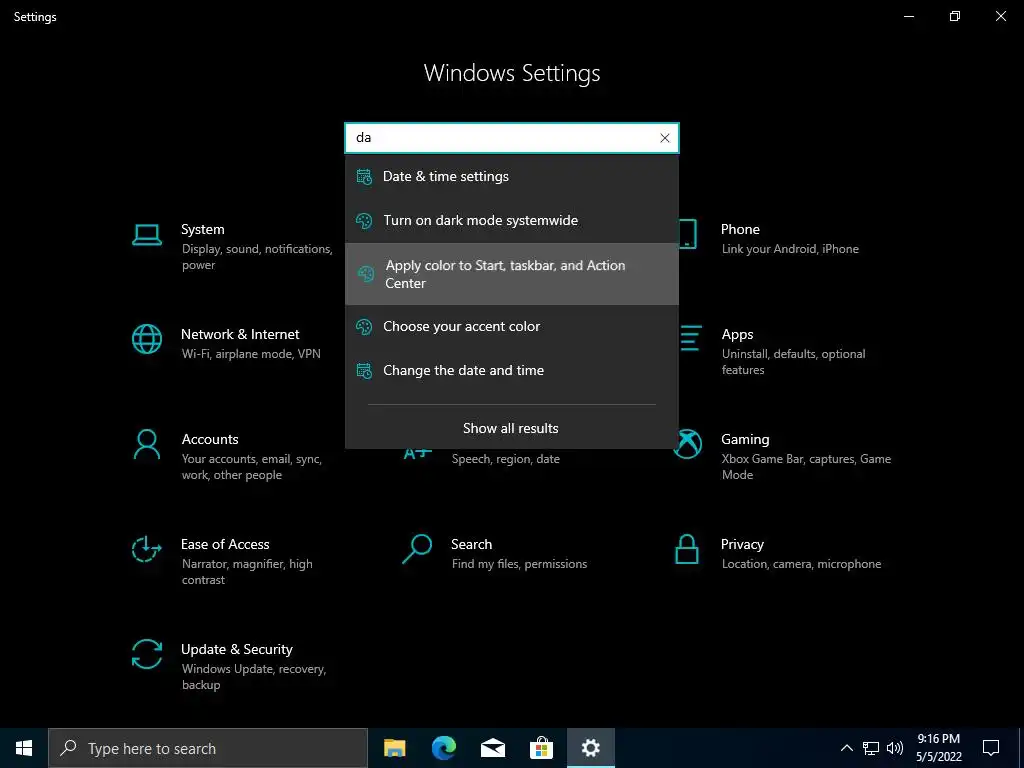Open the volume speaker tray icon
Image resolution: width=1024 pixels, height=768 pixels.
(x=895, y=748)
